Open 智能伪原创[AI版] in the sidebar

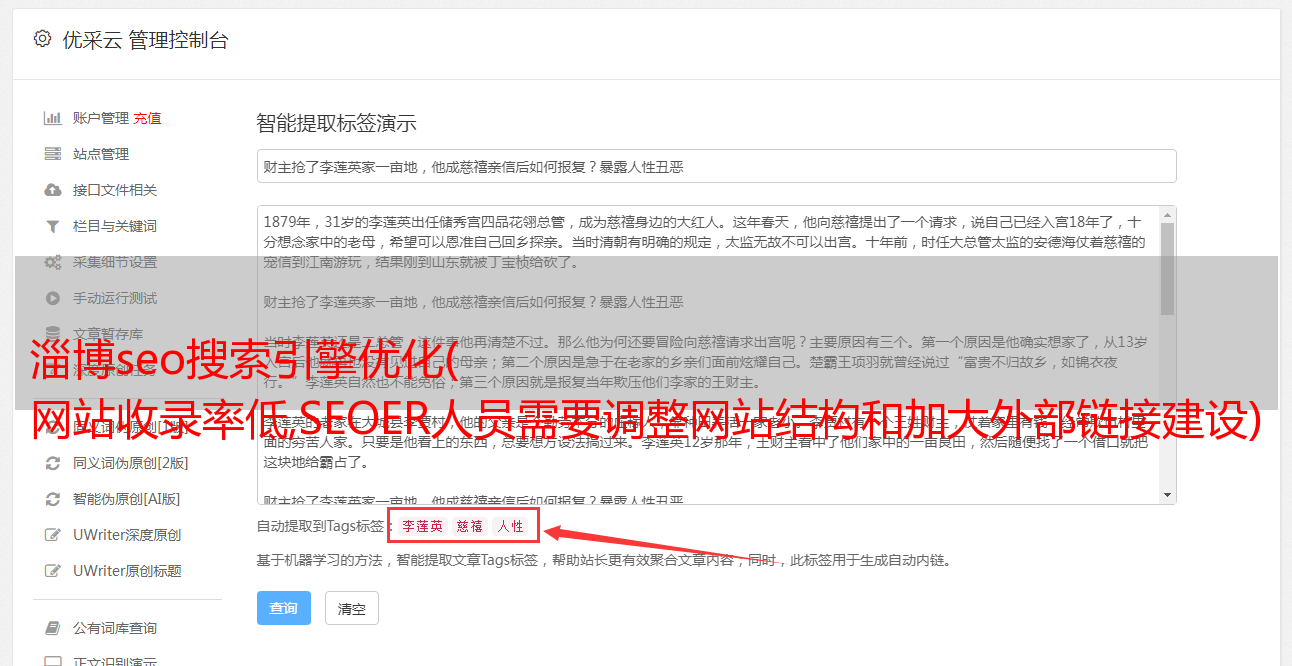click(126, 499)
